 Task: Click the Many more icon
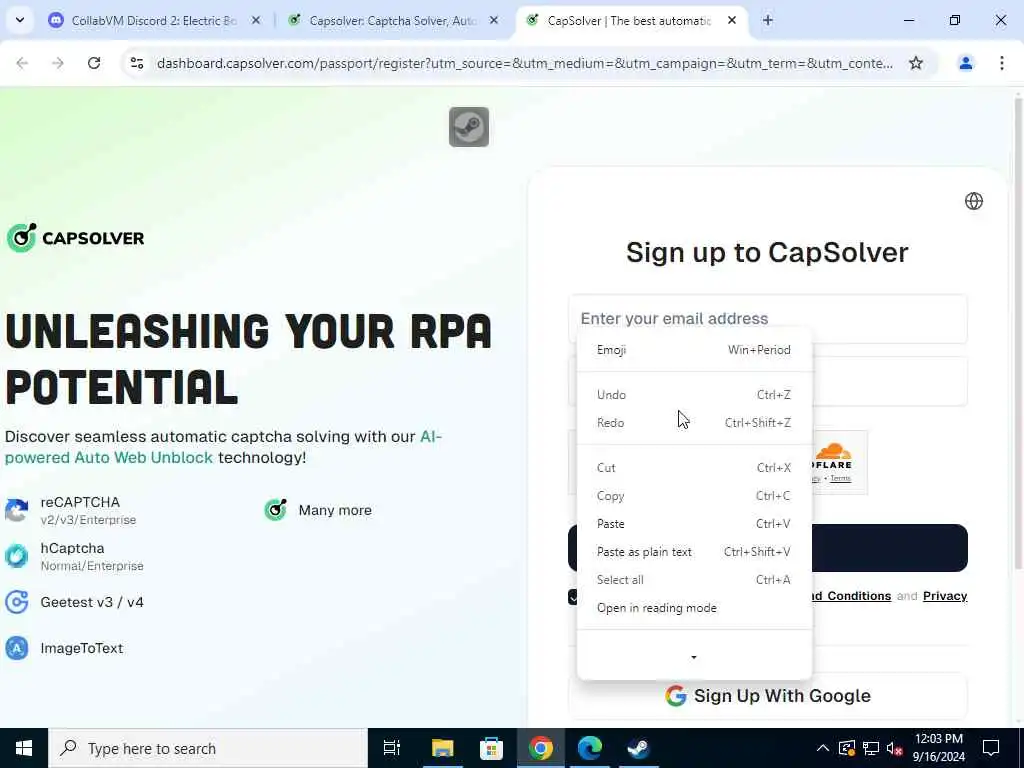coord(275,510)
